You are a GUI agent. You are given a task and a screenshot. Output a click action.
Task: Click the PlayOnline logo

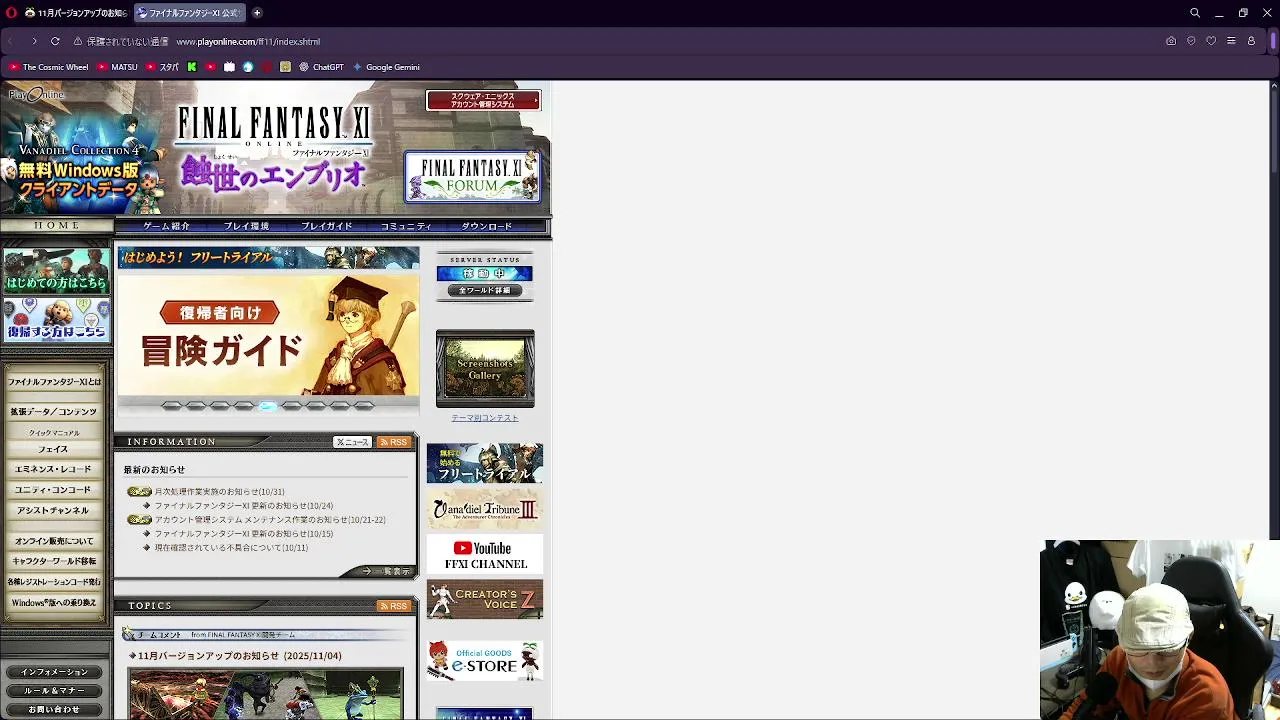(x=36, y=95)
